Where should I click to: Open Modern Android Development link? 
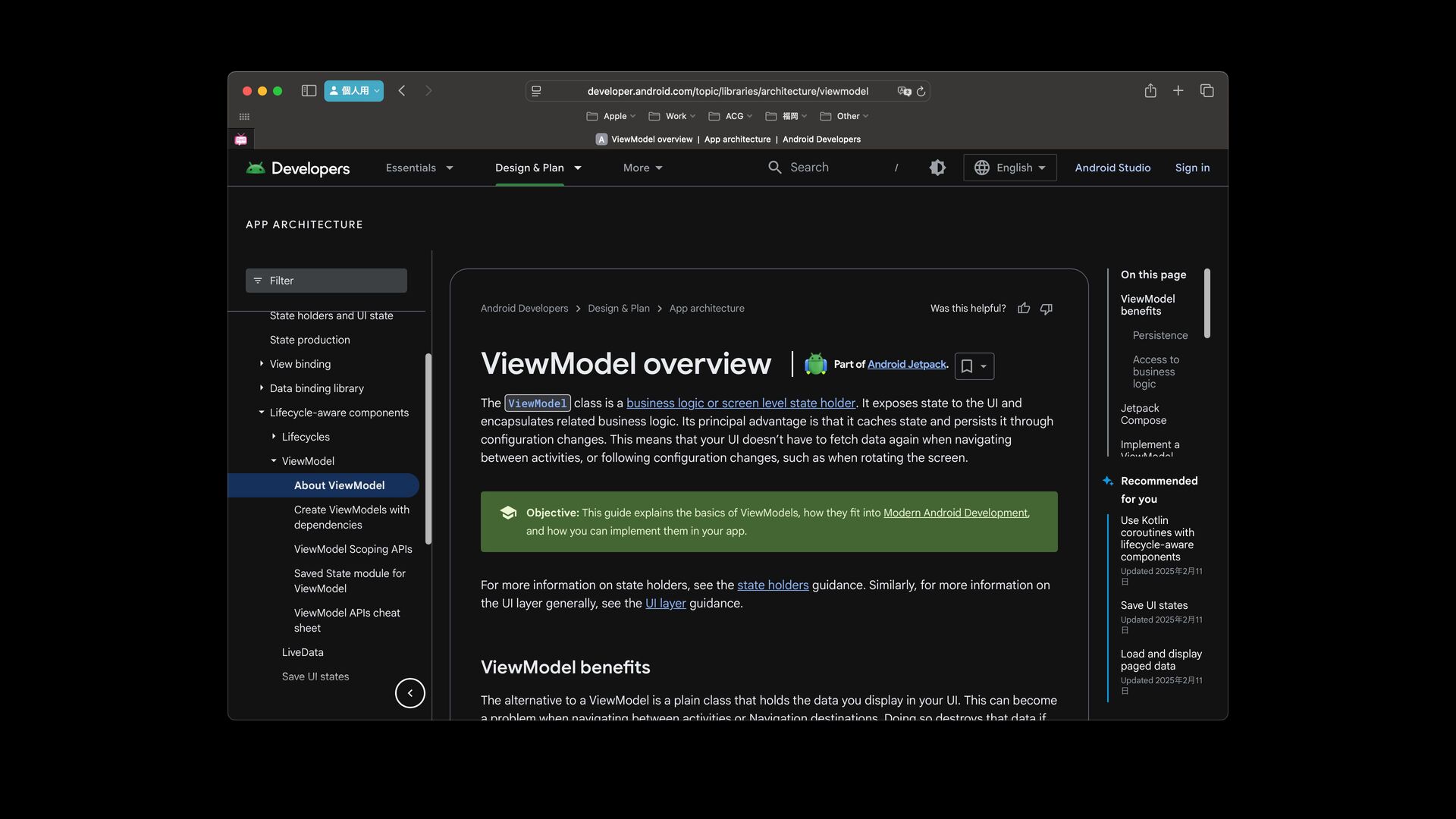(x=955, y=513)
